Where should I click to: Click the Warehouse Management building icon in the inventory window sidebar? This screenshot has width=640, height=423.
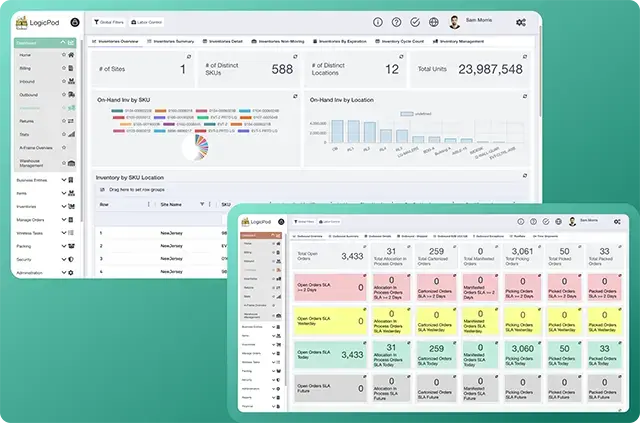click(x=71, y=163)
